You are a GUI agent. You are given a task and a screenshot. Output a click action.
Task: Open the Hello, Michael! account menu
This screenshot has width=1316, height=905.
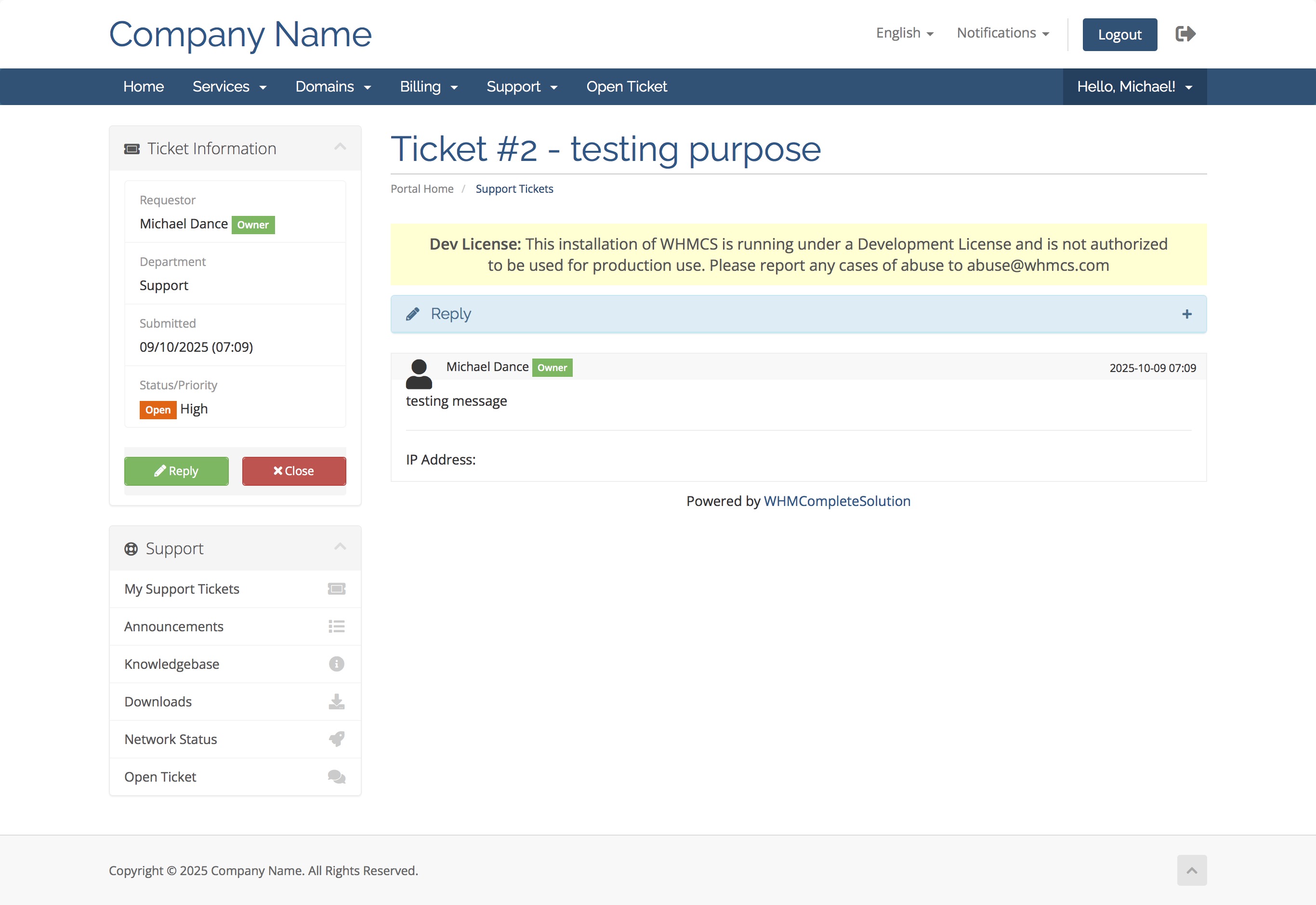(1134, 86)
